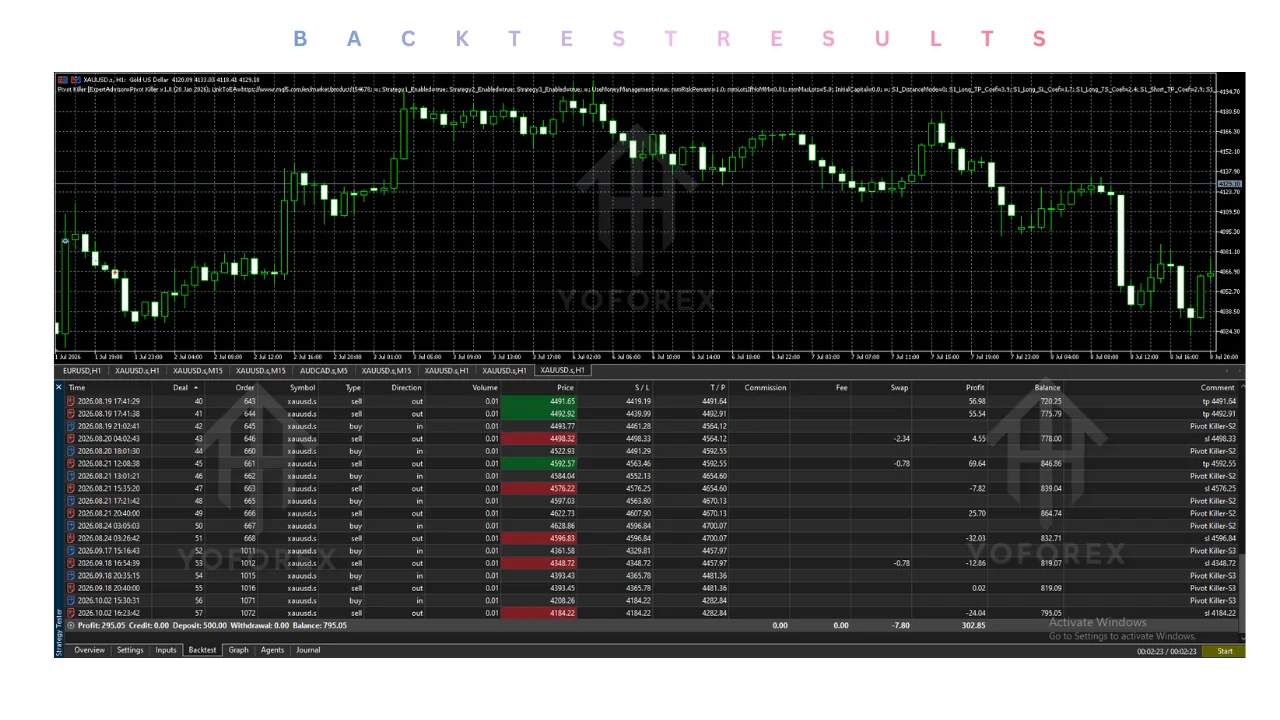Click the red price cell 4498.32
The image size is (1280, 720).
coord(538,439)
